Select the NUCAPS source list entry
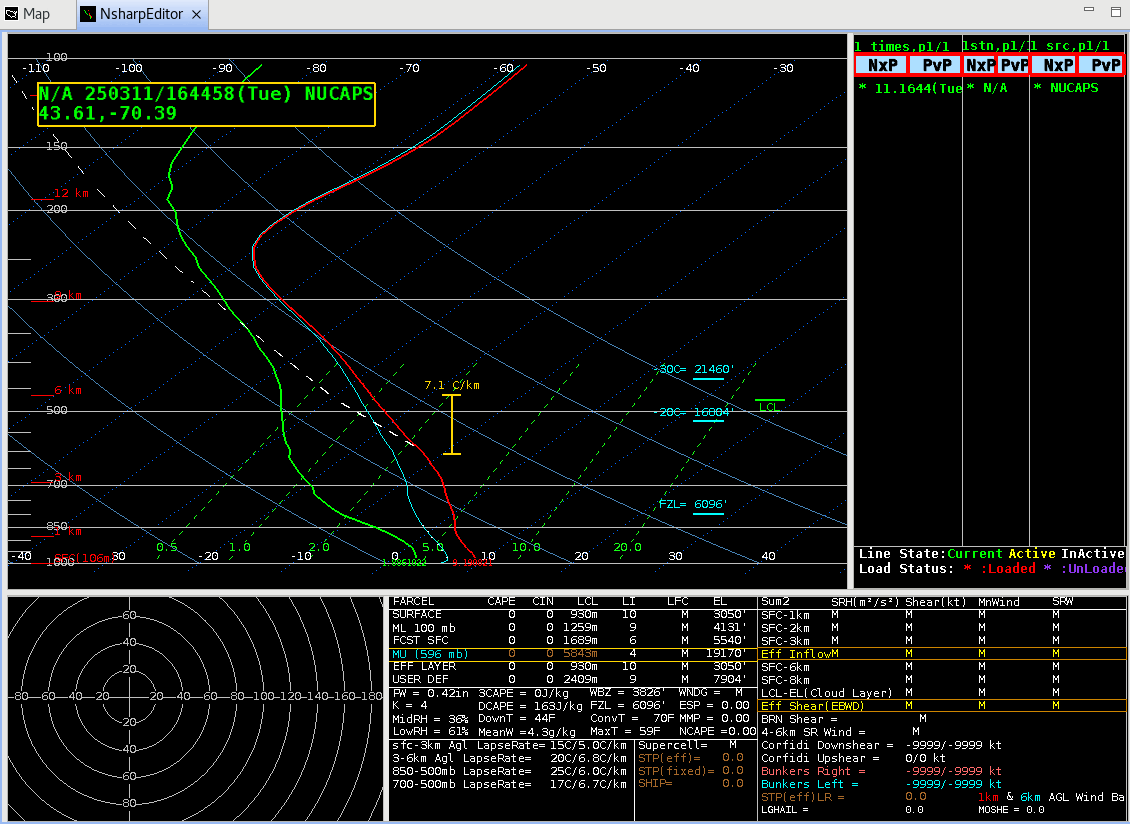Viewport: 1130px width, 824px height. click(1067, 88)
